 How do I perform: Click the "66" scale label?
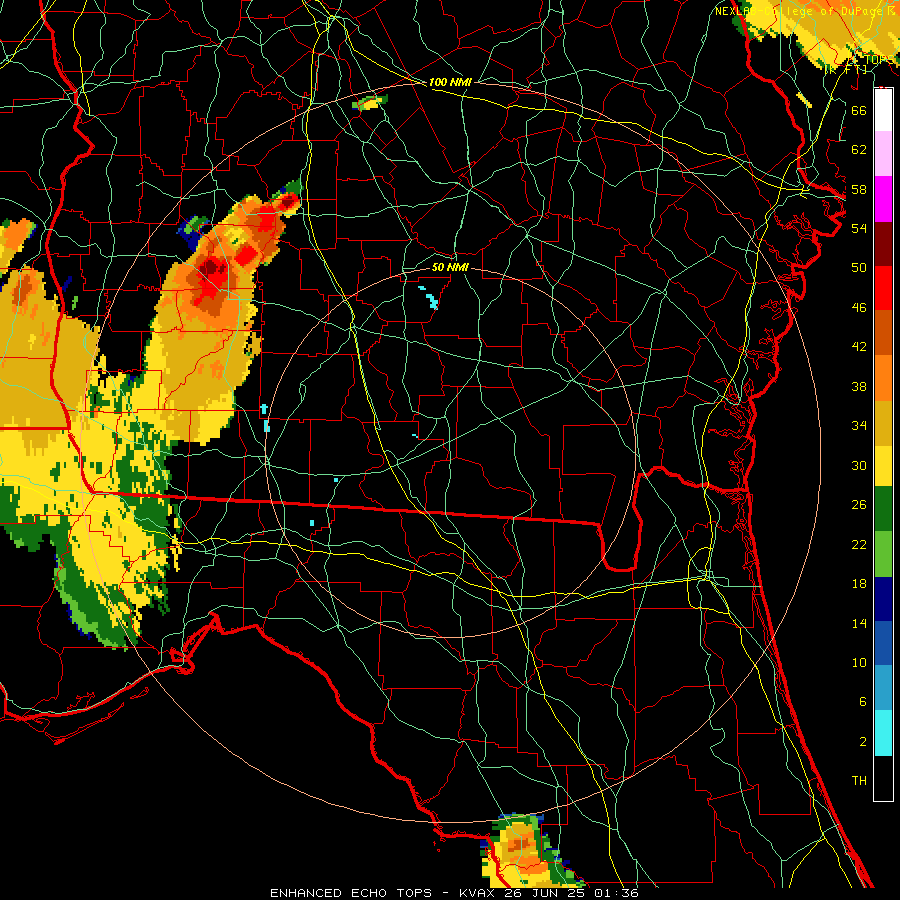(x=859, y=110)
